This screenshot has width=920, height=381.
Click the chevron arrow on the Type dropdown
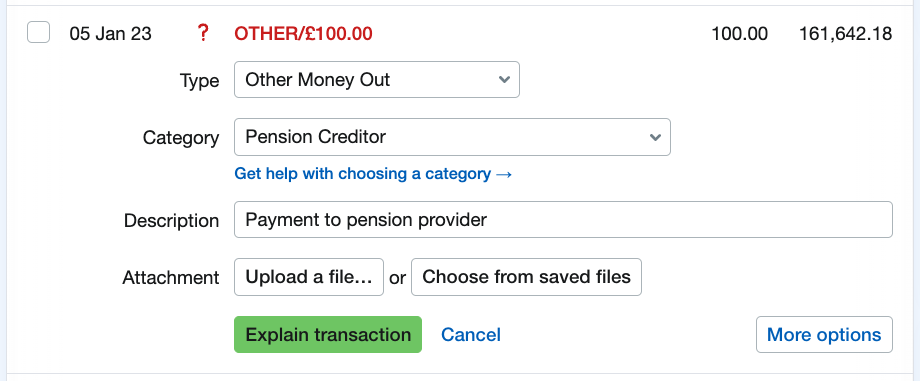pos(503,79)
